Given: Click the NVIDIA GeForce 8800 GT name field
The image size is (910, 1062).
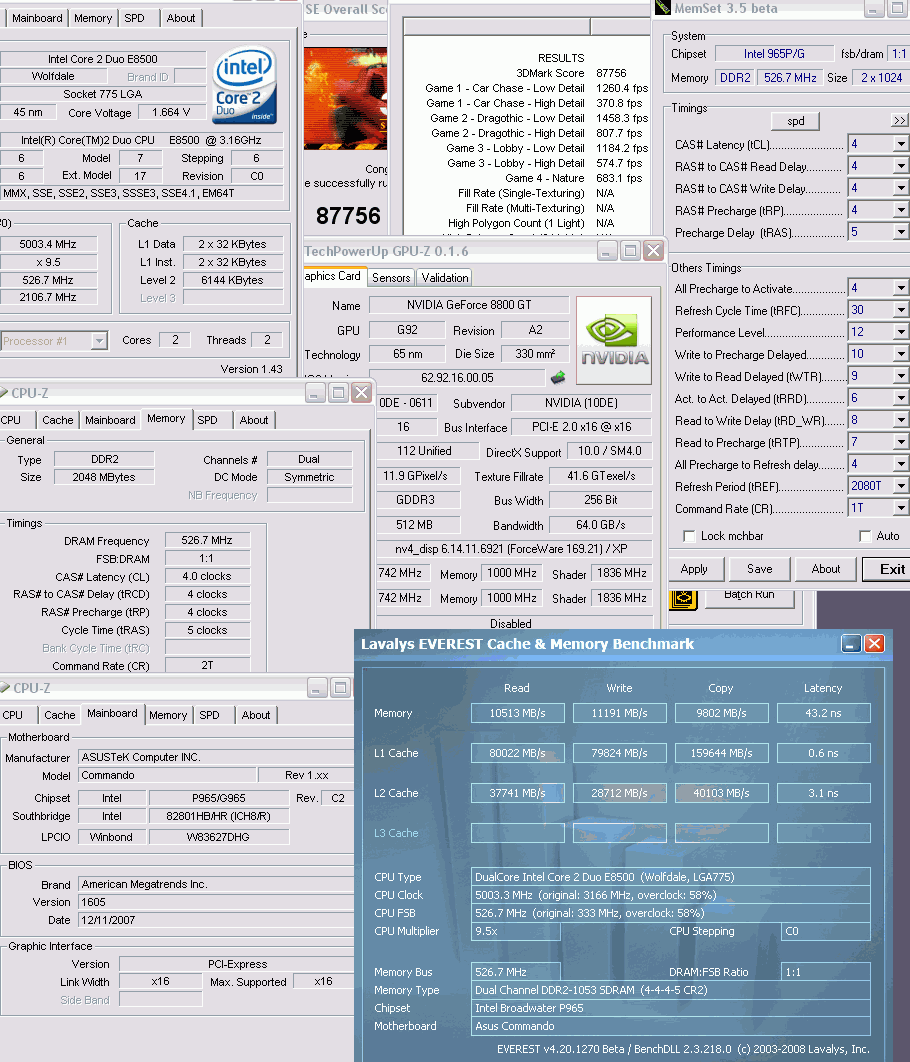Looking at the screenshot, I should tap(469, 305).
